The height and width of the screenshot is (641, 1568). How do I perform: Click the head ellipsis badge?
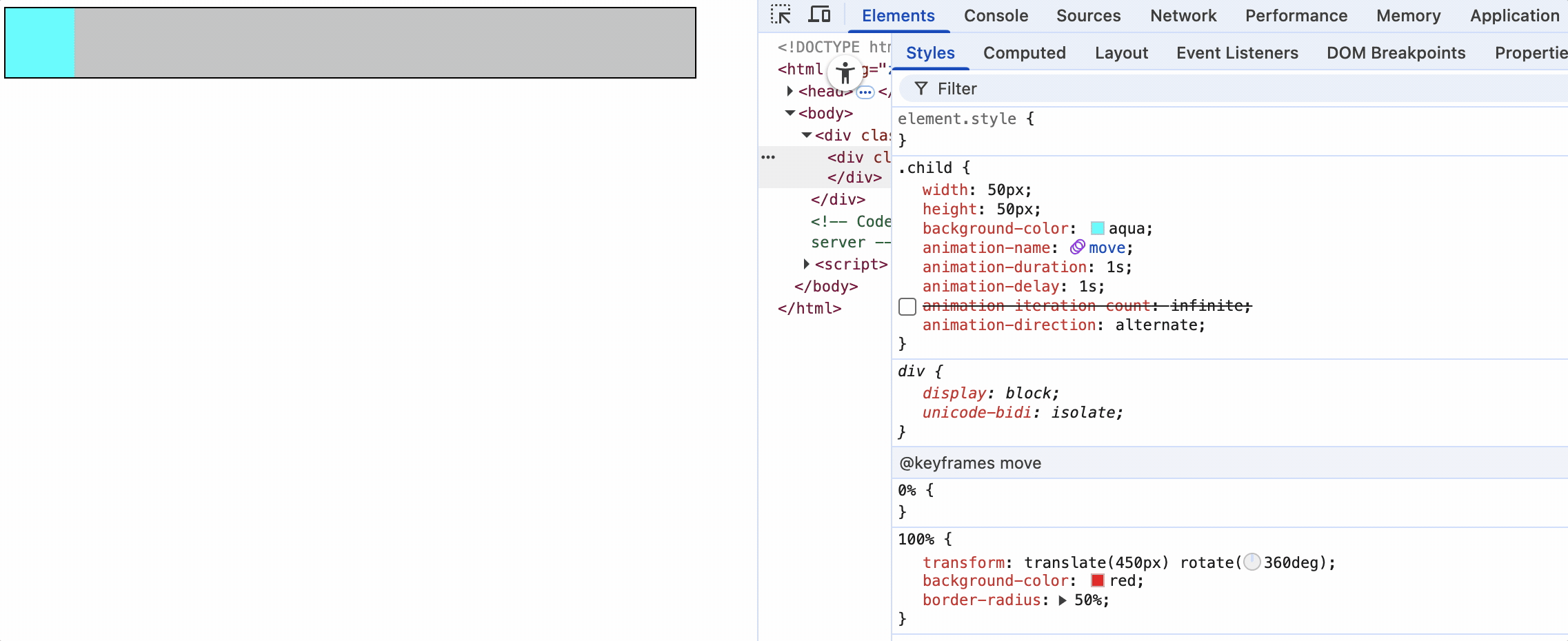[865, 92]
